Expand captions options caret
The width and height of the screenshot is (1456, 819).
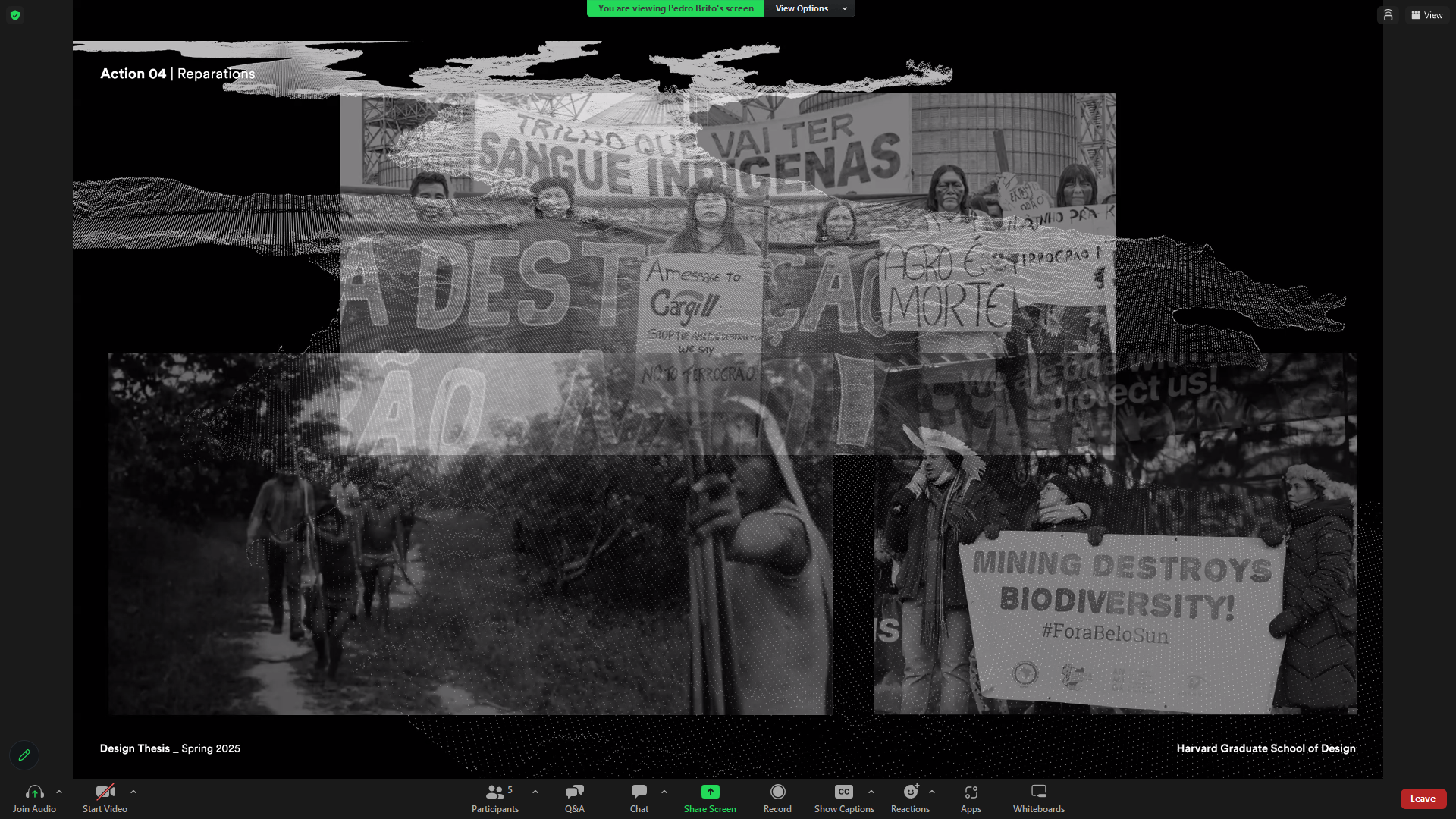pos(871,792)
